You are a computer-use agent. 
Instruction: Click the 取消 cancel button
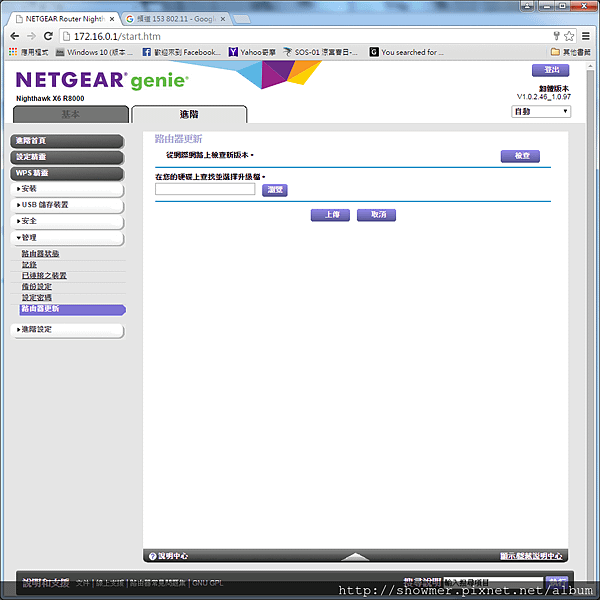point(376,215)
